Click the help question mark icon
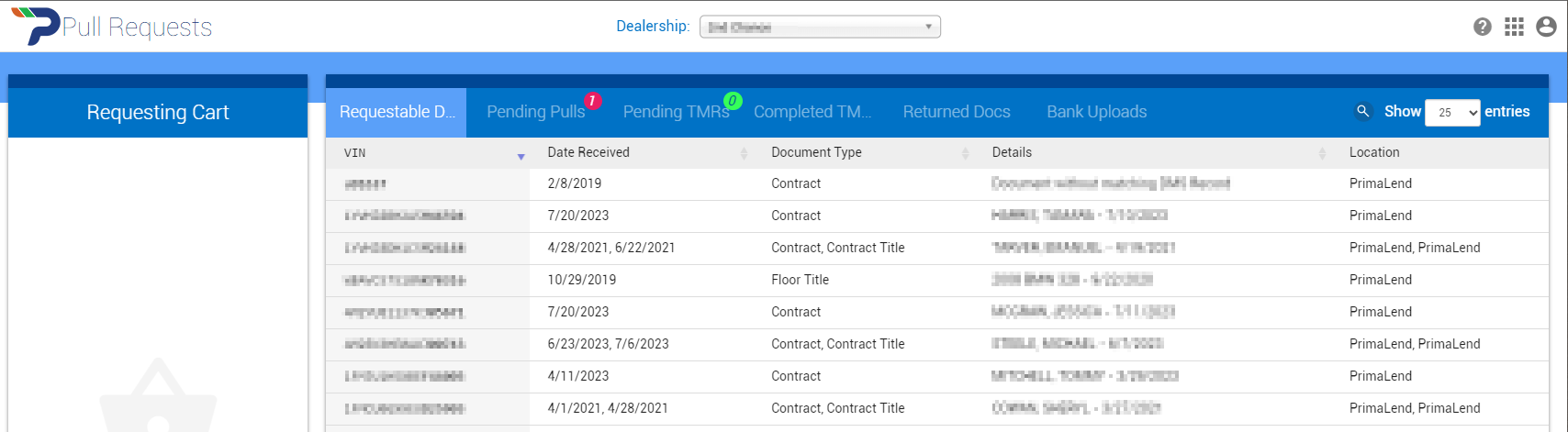The width and height of the screenshot is (1568, 432). tap(1482, 27)
